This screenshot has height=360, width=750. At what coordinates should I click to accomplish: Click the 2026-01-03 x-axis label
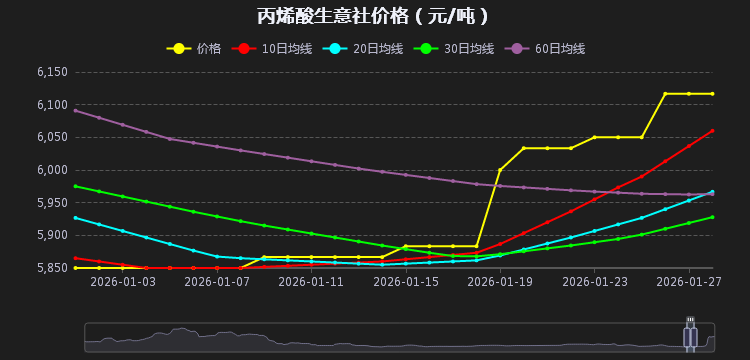(123, 282)
